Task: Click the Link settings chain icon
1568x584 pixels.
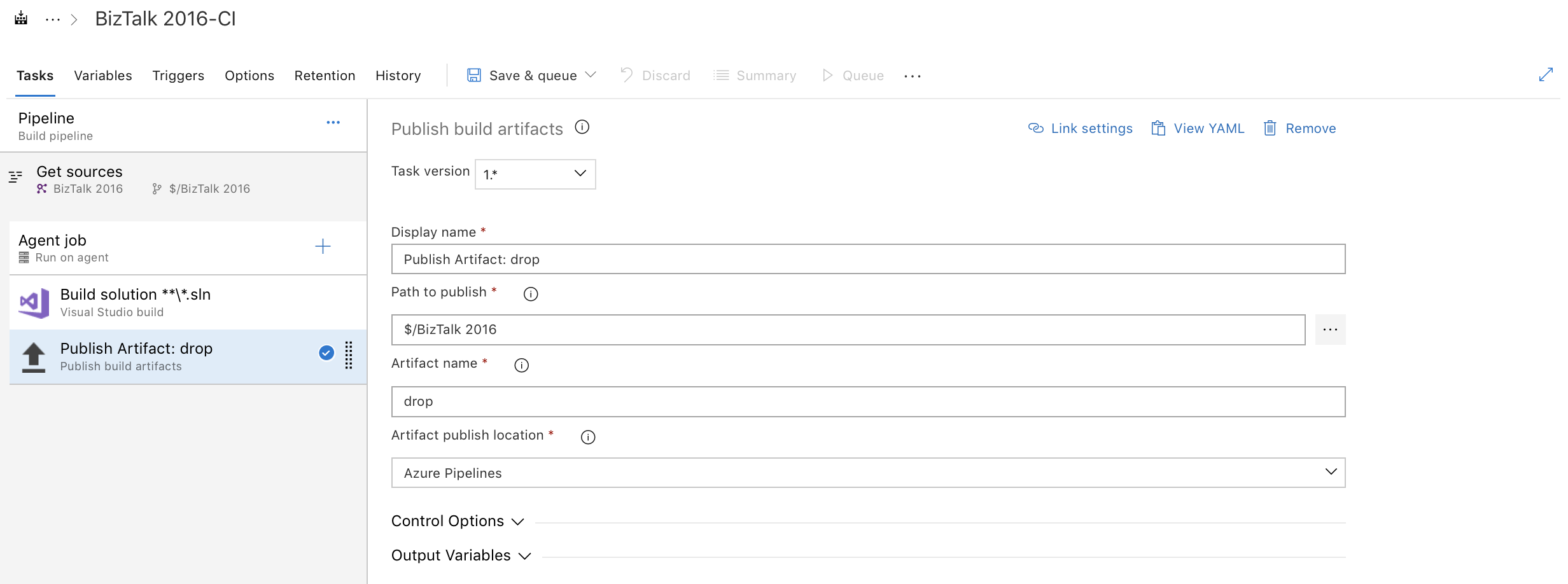Action: click(1036, 128)
